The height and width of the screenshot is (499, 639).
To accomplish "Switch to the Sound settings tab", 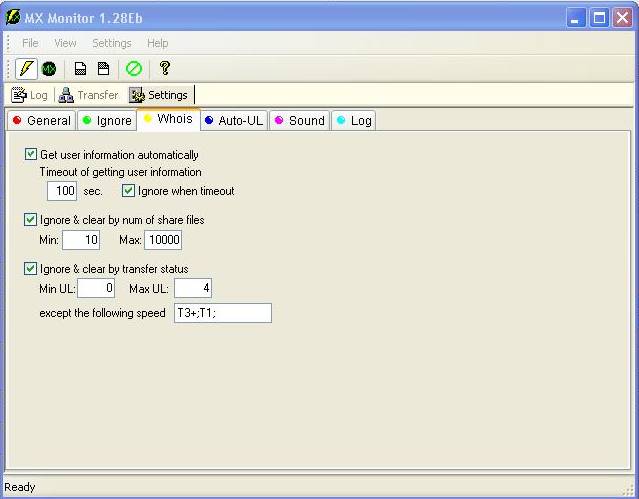I will (x=300, y=121).
